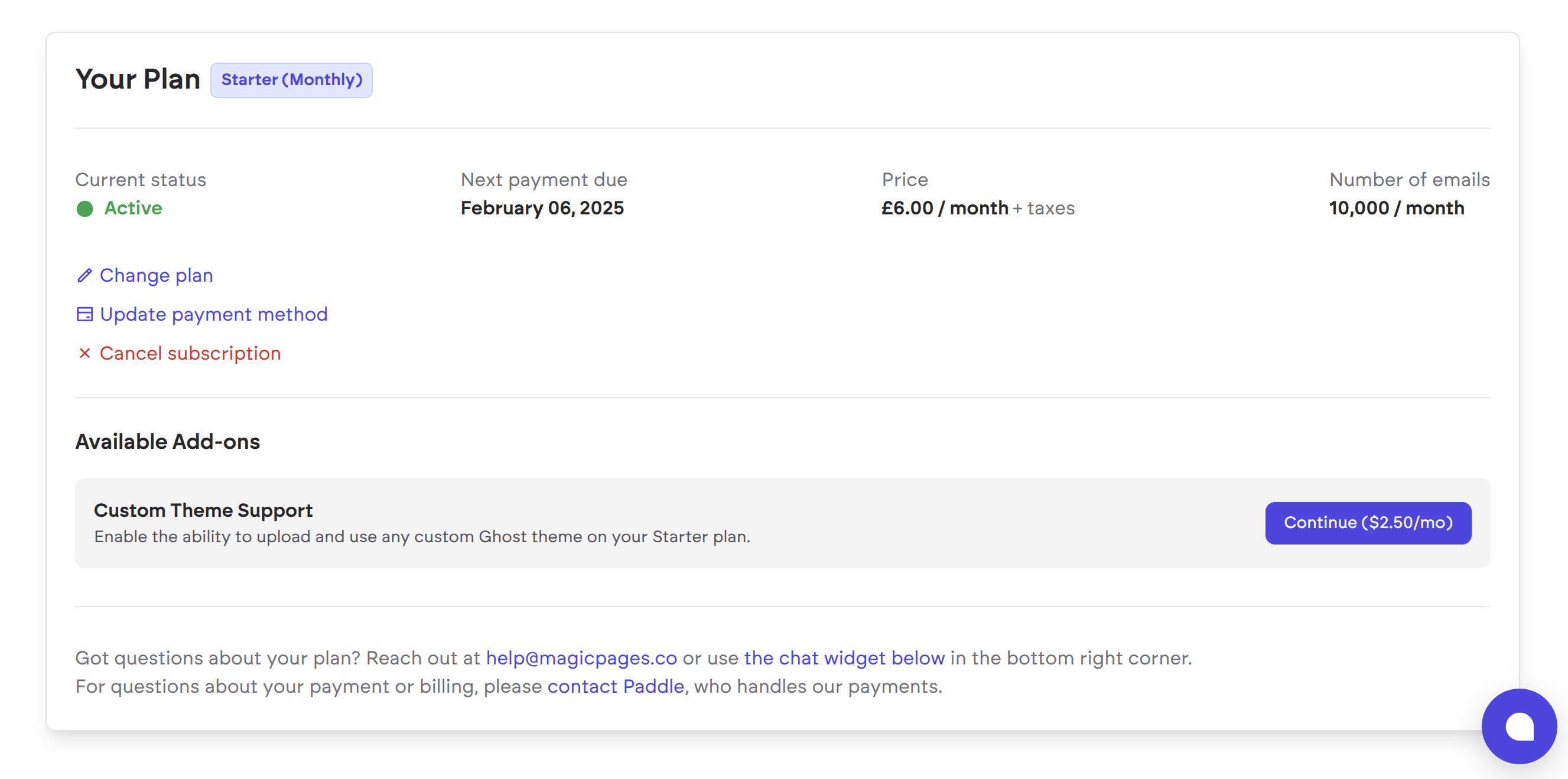Open the Change plan link
The height and width of the screenshot is (779, 1568).
156,276
